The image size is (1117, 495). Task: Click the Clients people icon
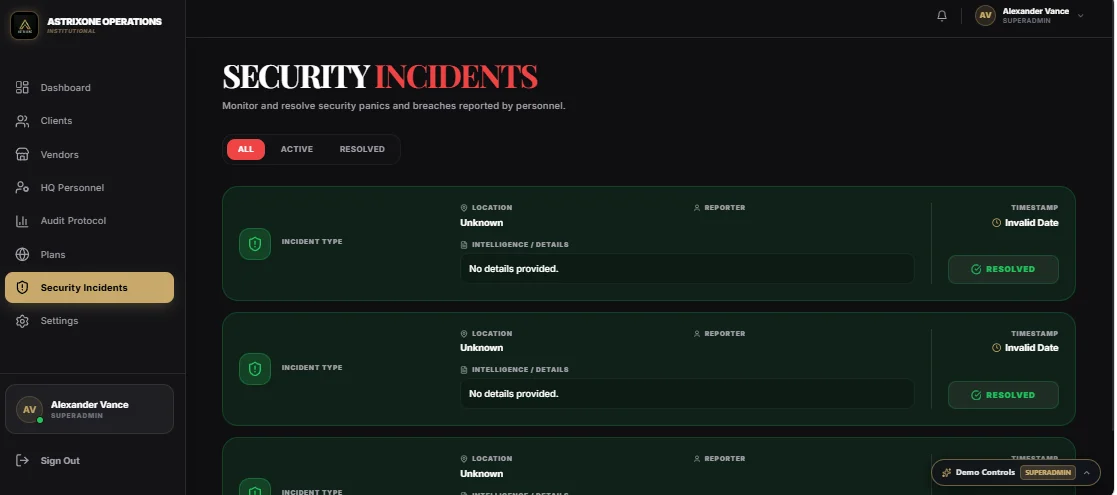point(22,121)
